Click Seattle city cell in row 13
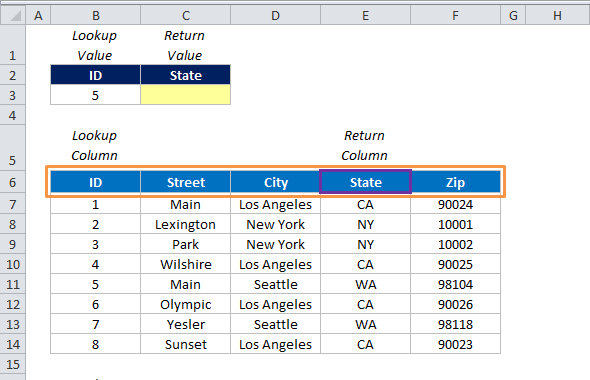590x380 pixels. coord(275,324)
